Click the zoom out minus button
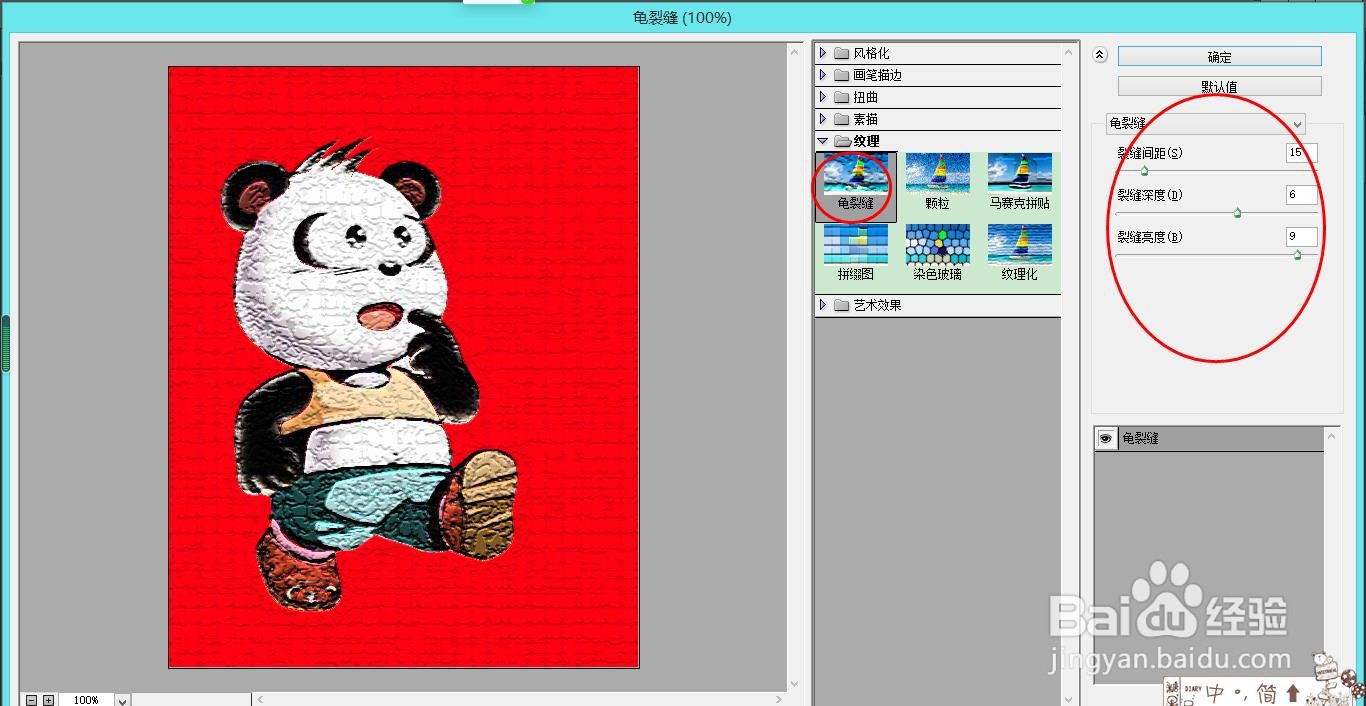Screen dimensions: 1366x706 click(x=32, y=700)
